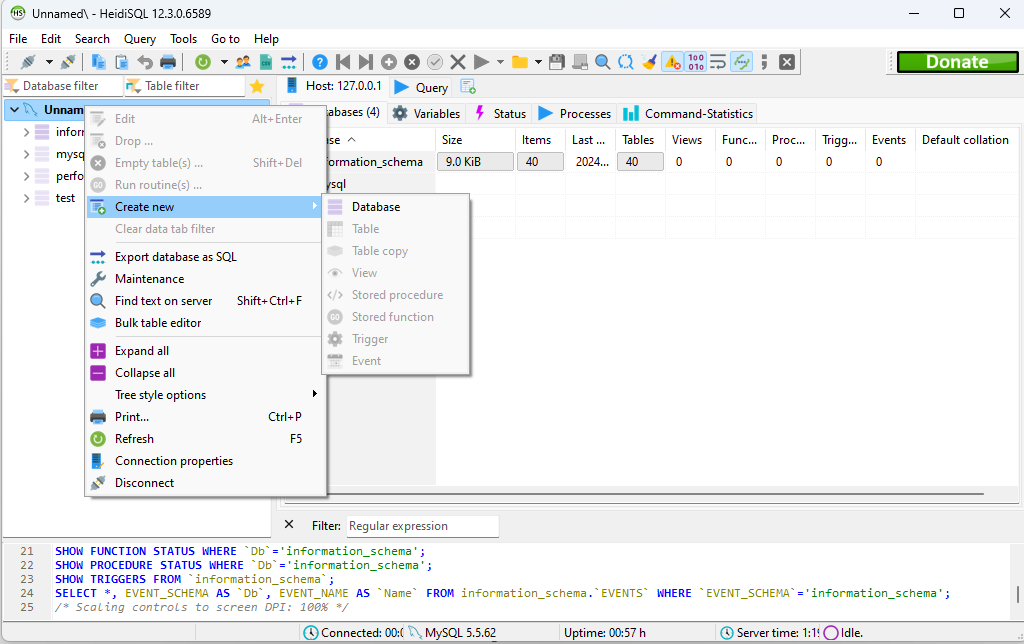Open the Command-Statistics tab
The width and height of the screenshot is (1024, 644).
688,114
